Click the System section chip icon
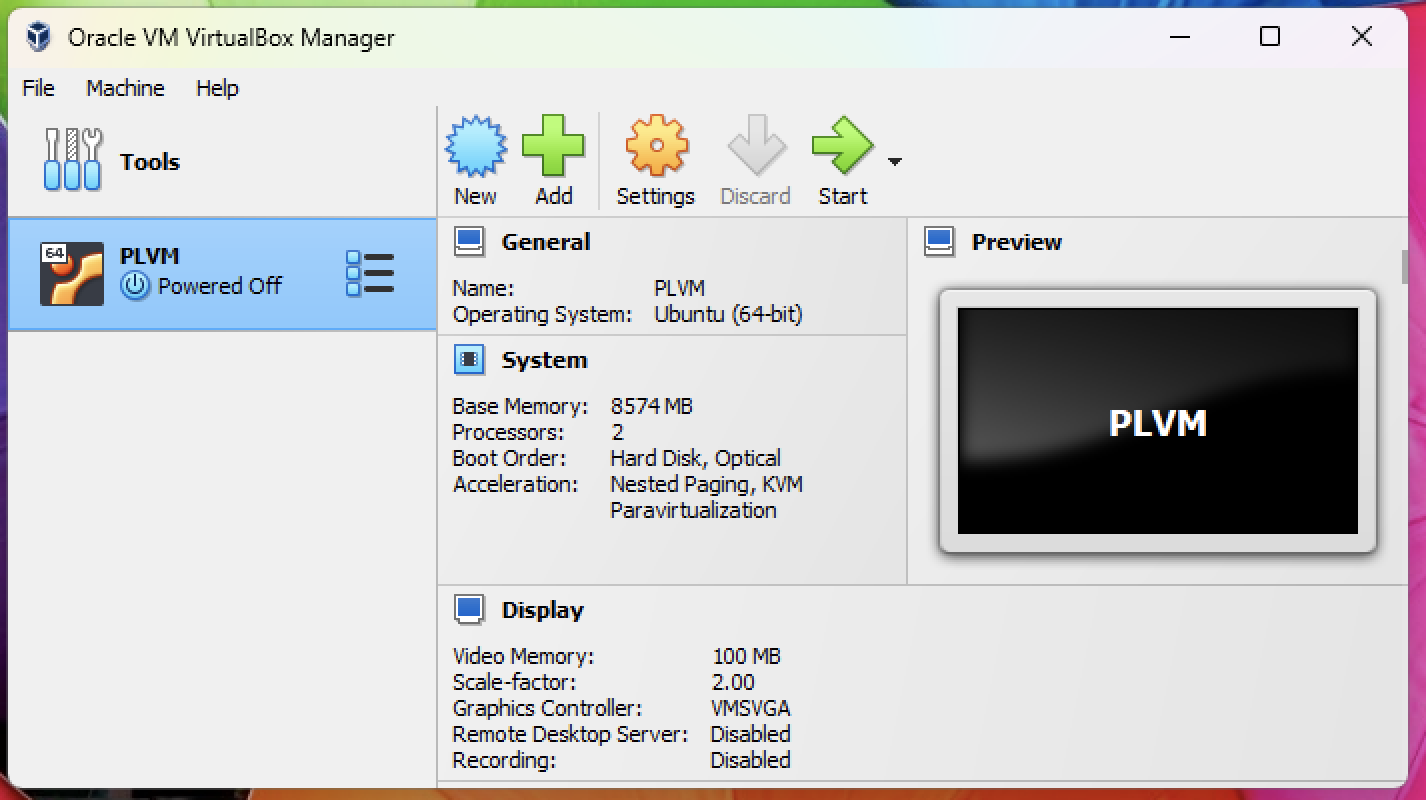This screenshot has height=800, width=1426. coord(469,359)
